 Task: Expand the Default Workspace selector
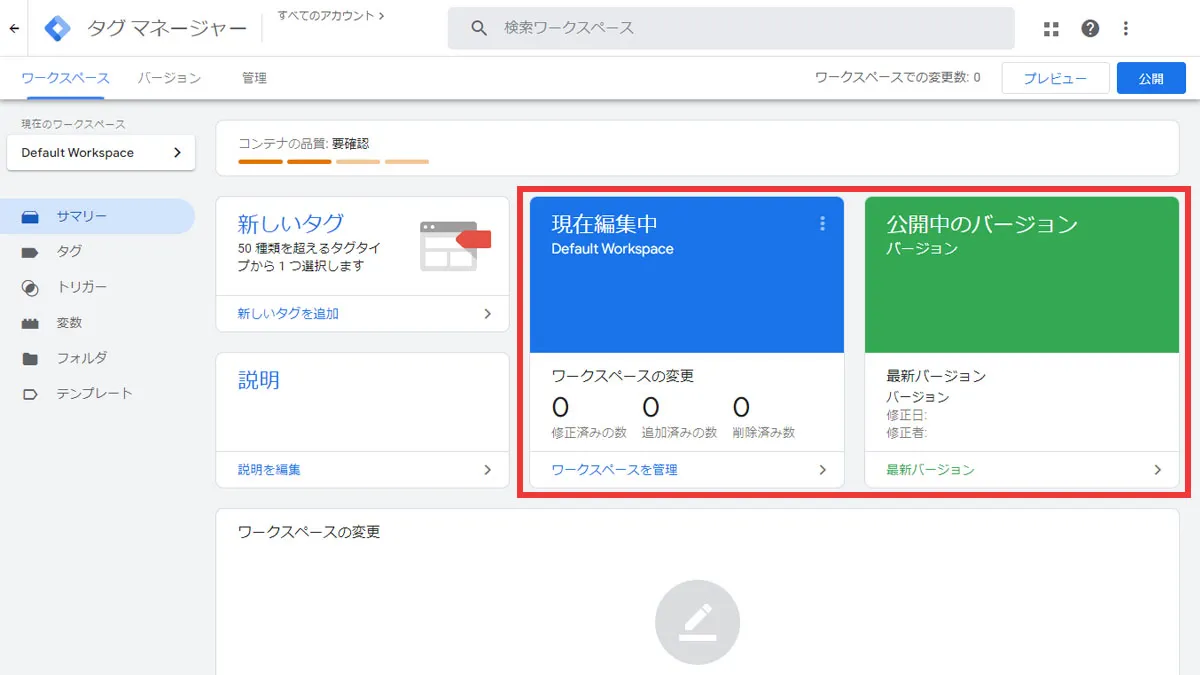[100, 152]
